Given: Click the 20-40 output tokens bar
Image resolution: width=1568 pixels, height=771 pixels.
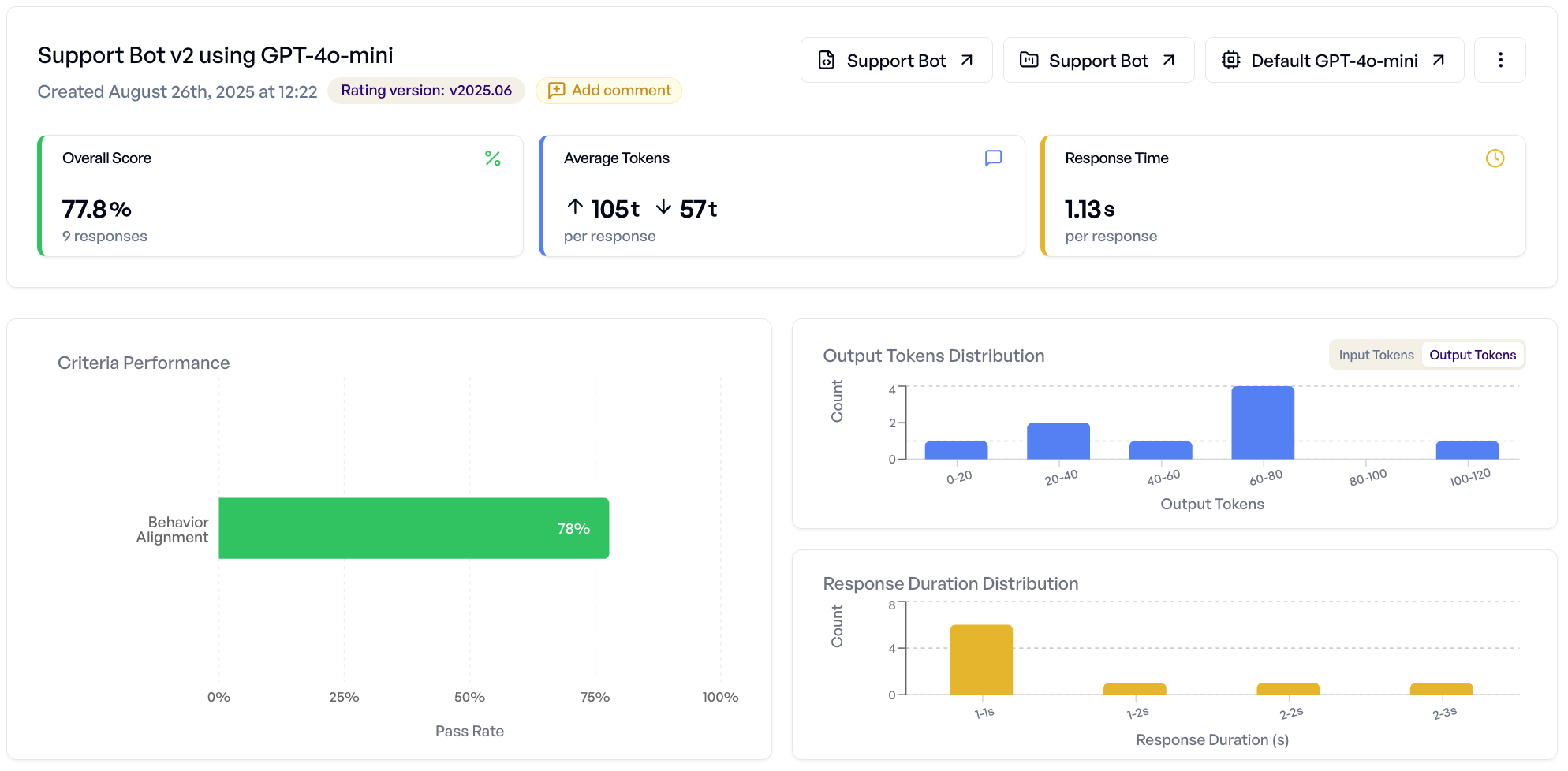Looking at the screenshot, I should [x=1058, y=441].
